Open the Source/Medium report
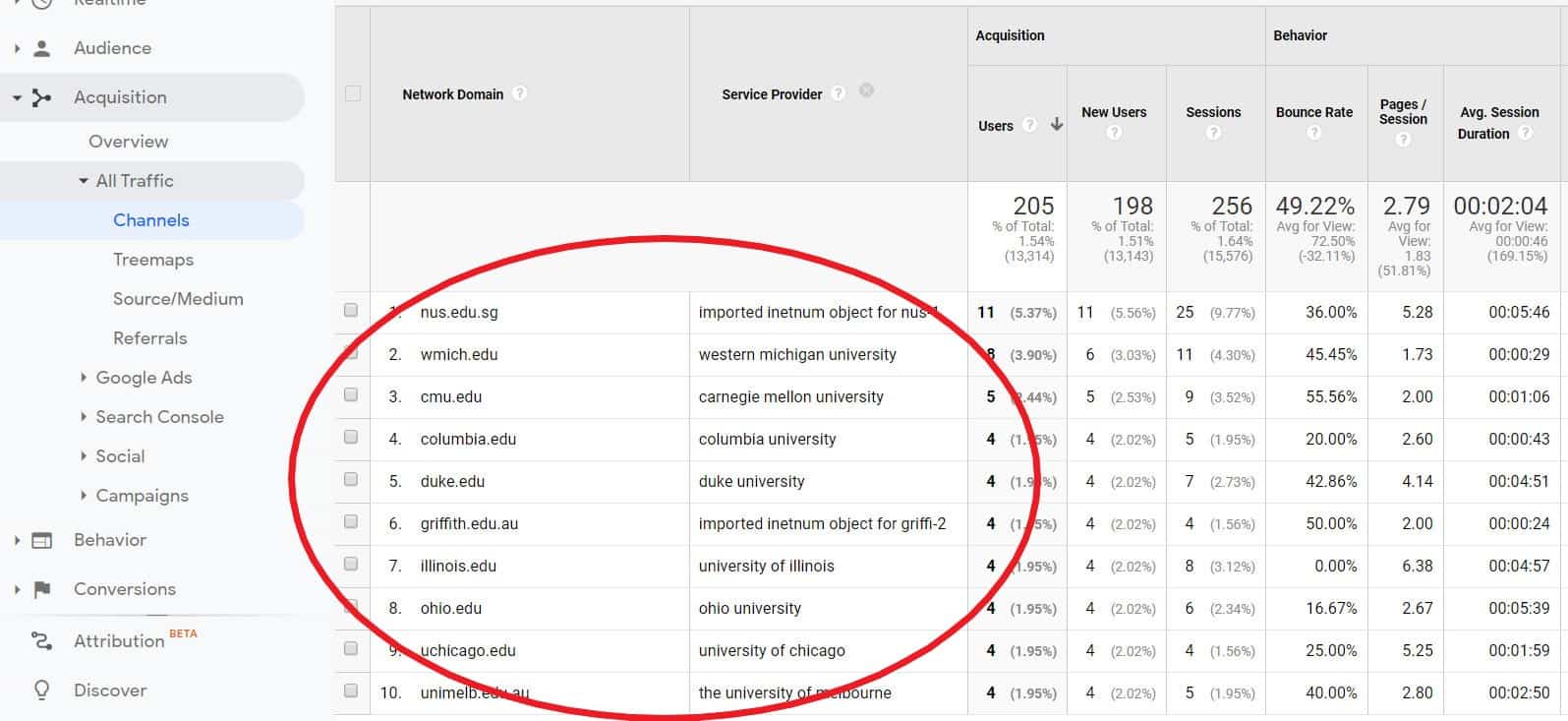 coord(178,299)
